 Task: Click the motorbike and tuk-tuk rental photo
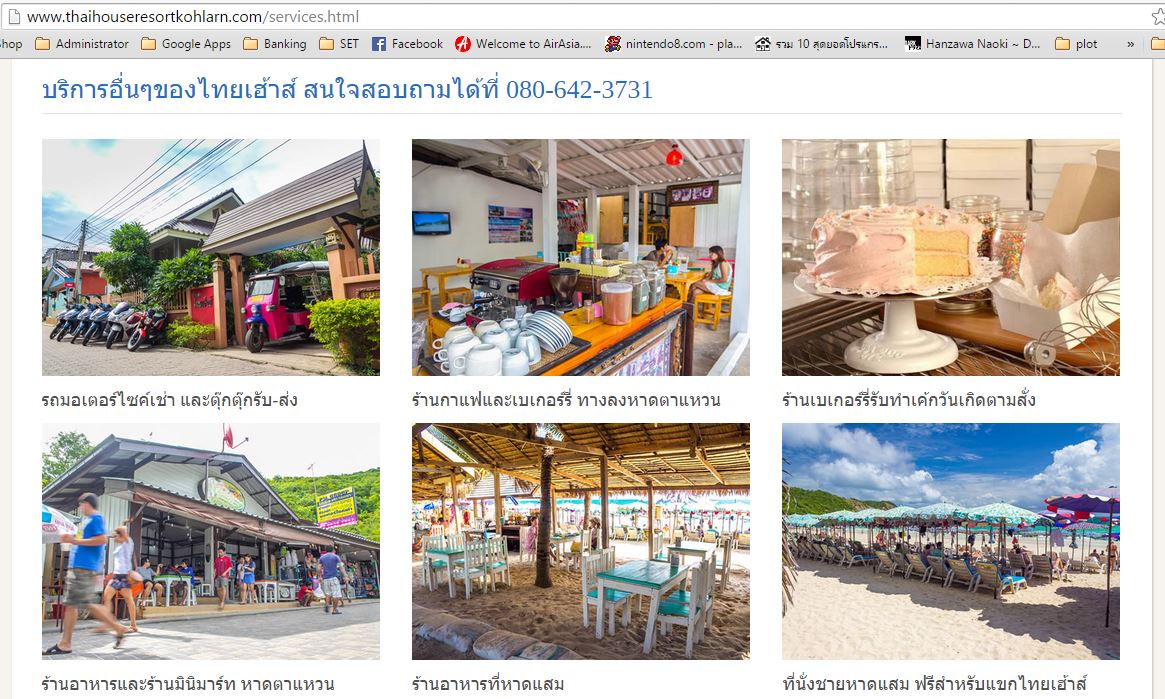click(211, 257)
